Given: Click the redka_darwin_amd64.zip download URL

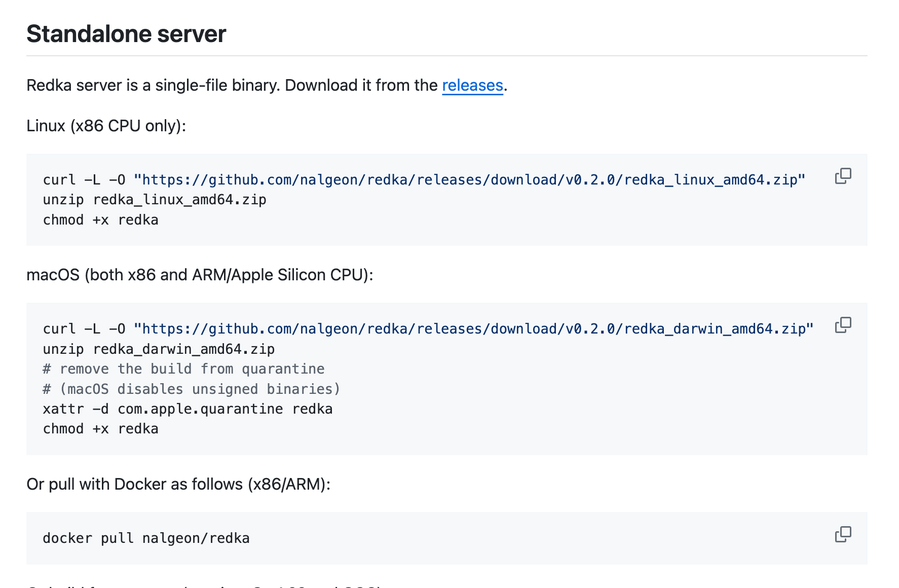Looking at the screenshot, I should [474, 329].
